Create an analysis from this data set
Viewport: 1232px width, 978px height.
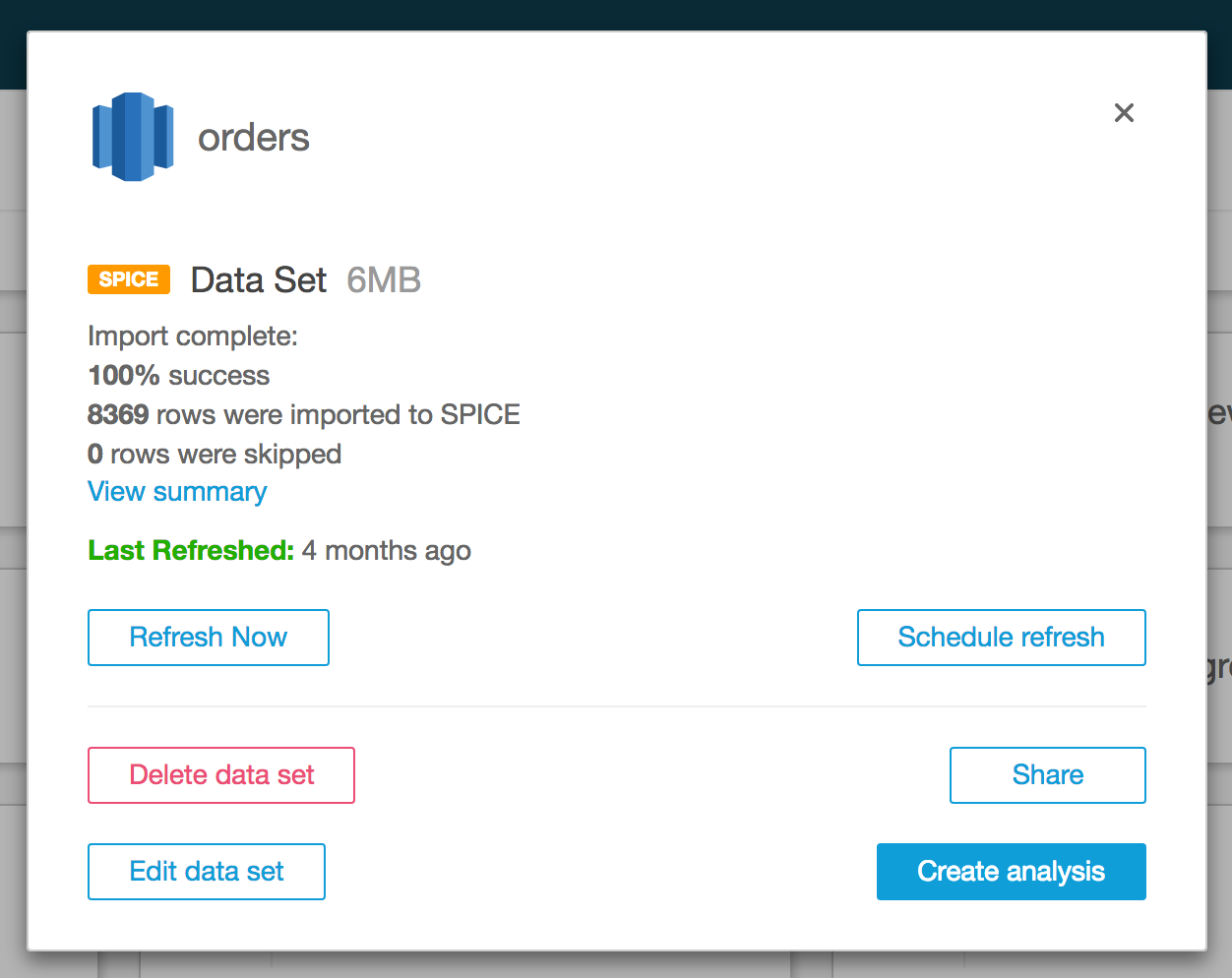coord(1011,871)
